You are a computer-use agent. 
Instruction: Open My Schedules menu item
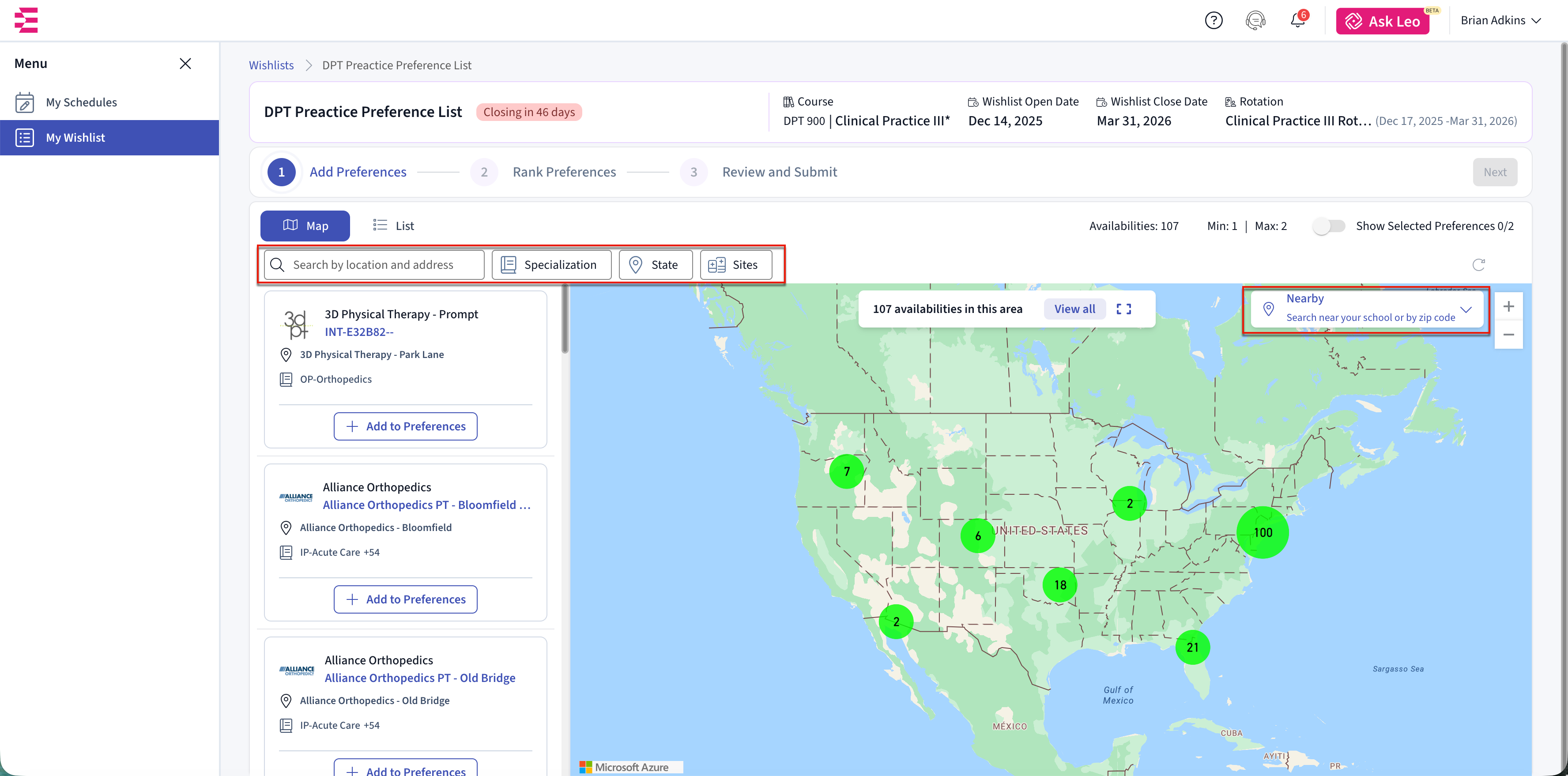[82, 102]
